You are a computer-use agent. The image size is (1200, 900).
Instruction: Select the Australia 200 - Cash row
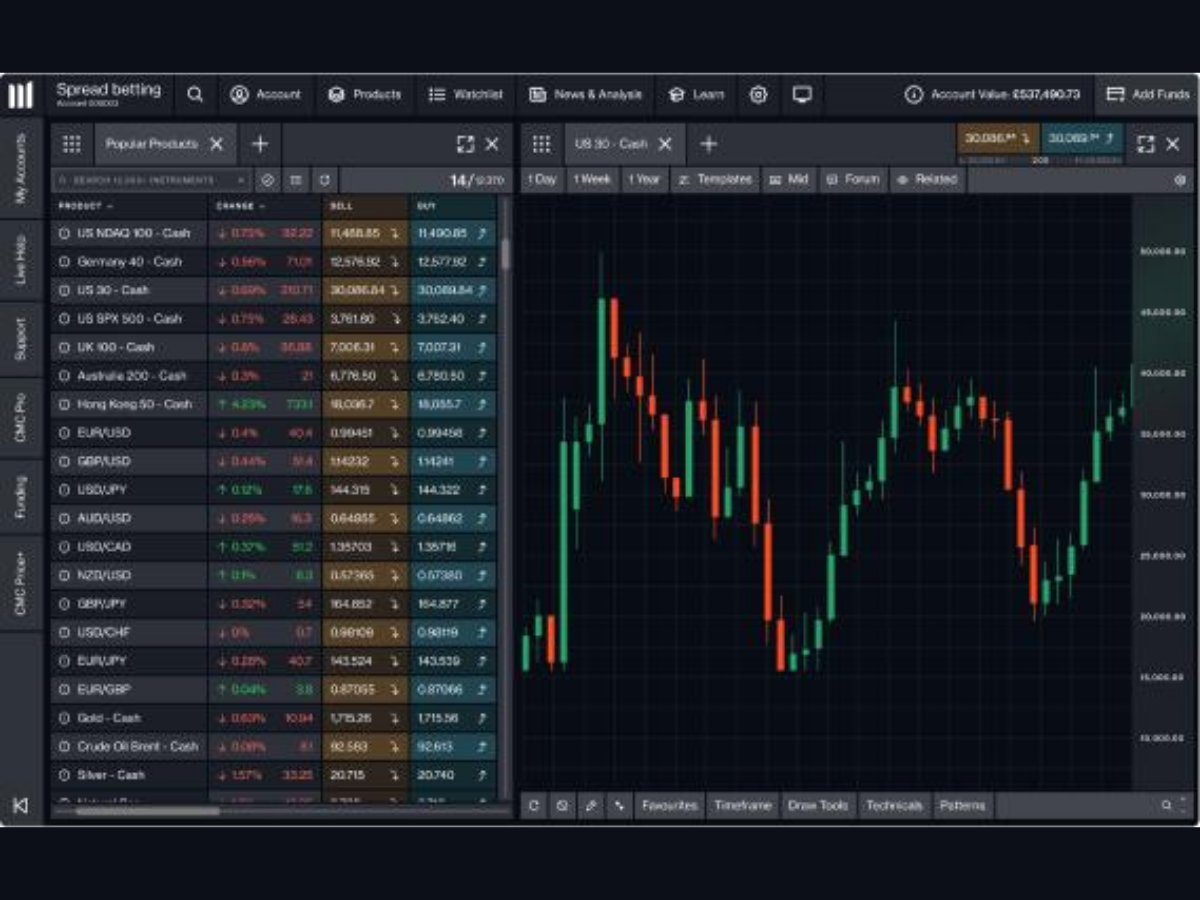coord(273,376)
